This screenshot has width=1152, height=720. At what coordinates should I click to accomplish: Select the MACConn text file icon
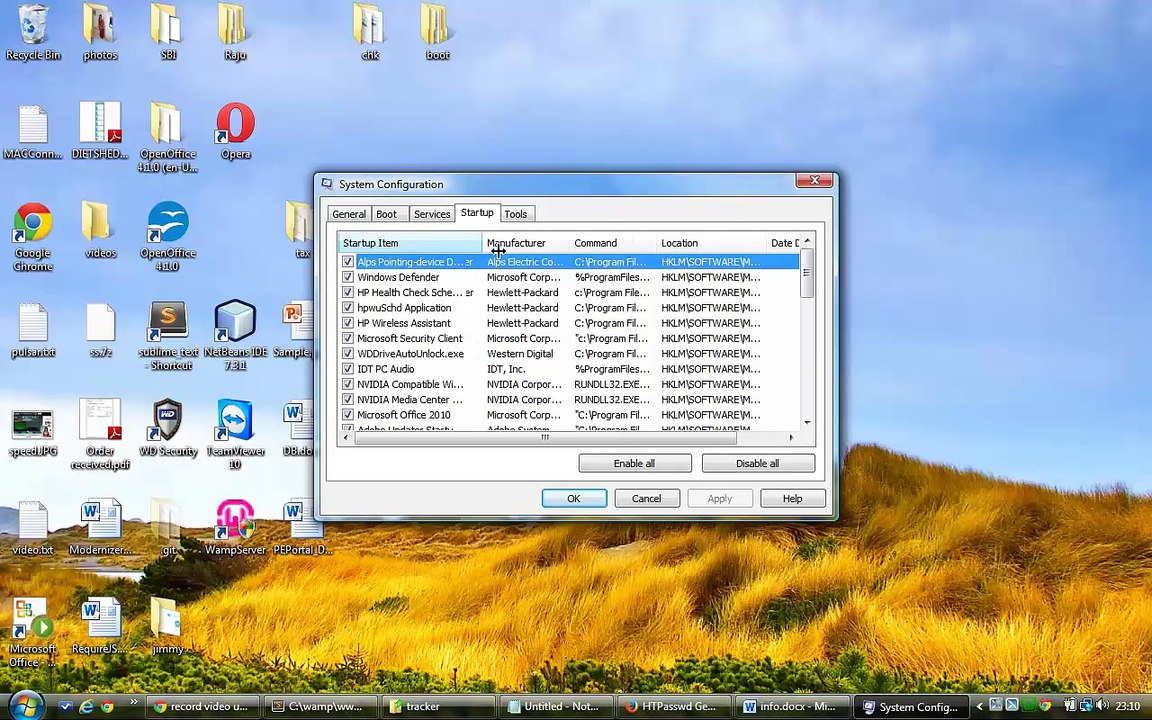tap(32, 131)
